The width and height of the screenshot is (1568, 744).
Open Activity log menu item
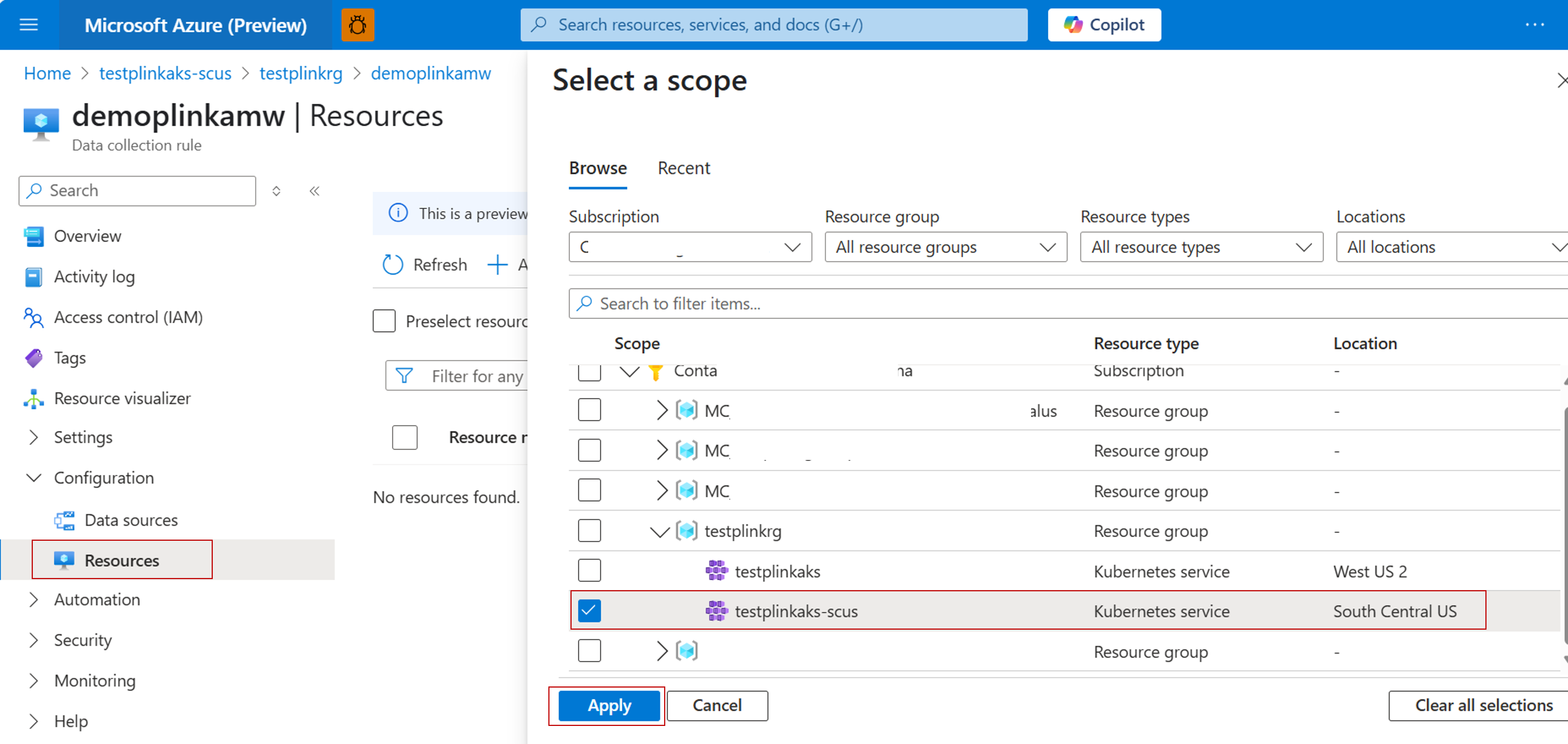tap(94, 276)
